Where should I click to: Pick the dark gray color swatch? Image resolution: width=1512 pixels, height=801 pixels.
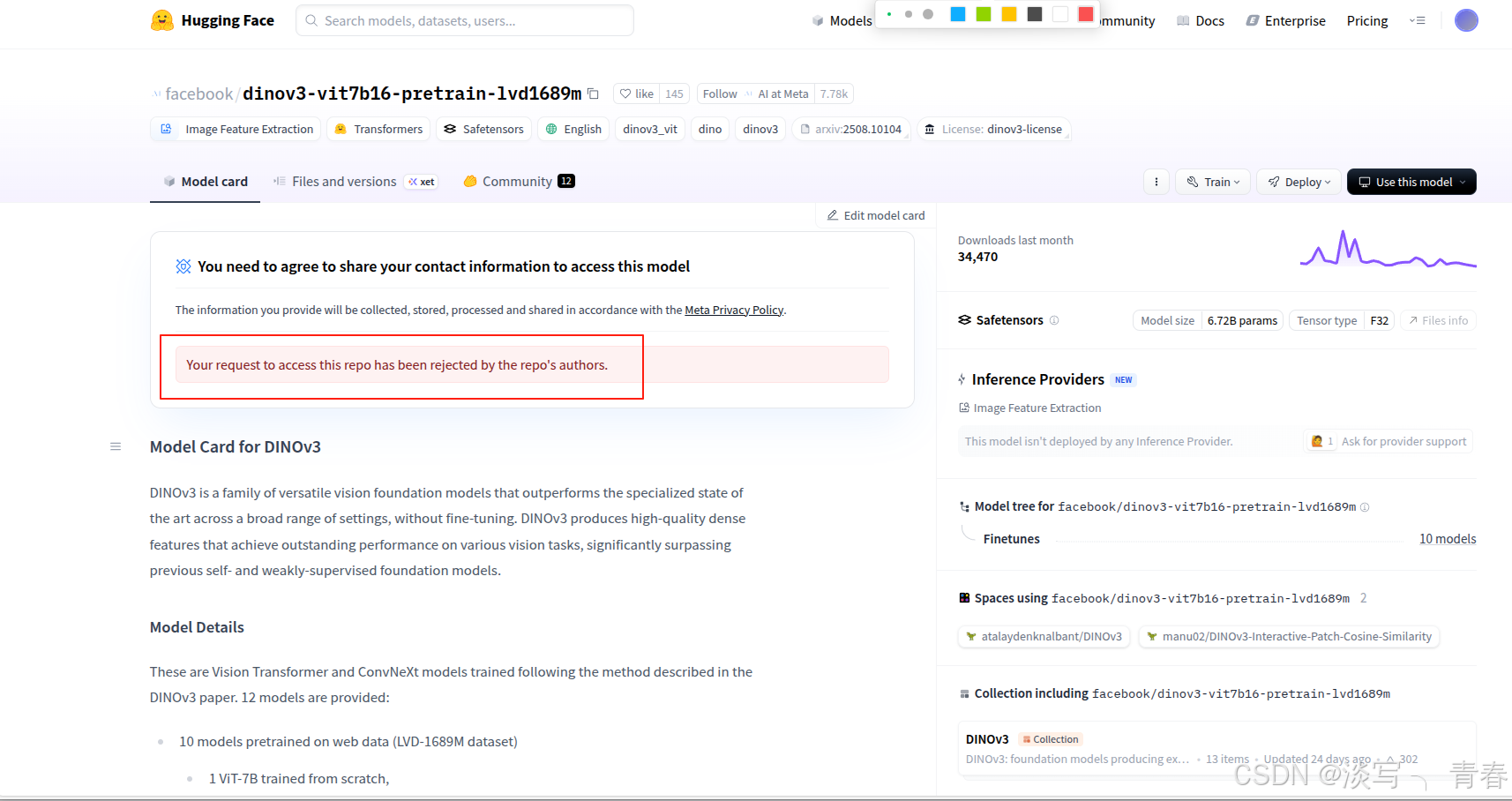click(x=1035, y=13)
